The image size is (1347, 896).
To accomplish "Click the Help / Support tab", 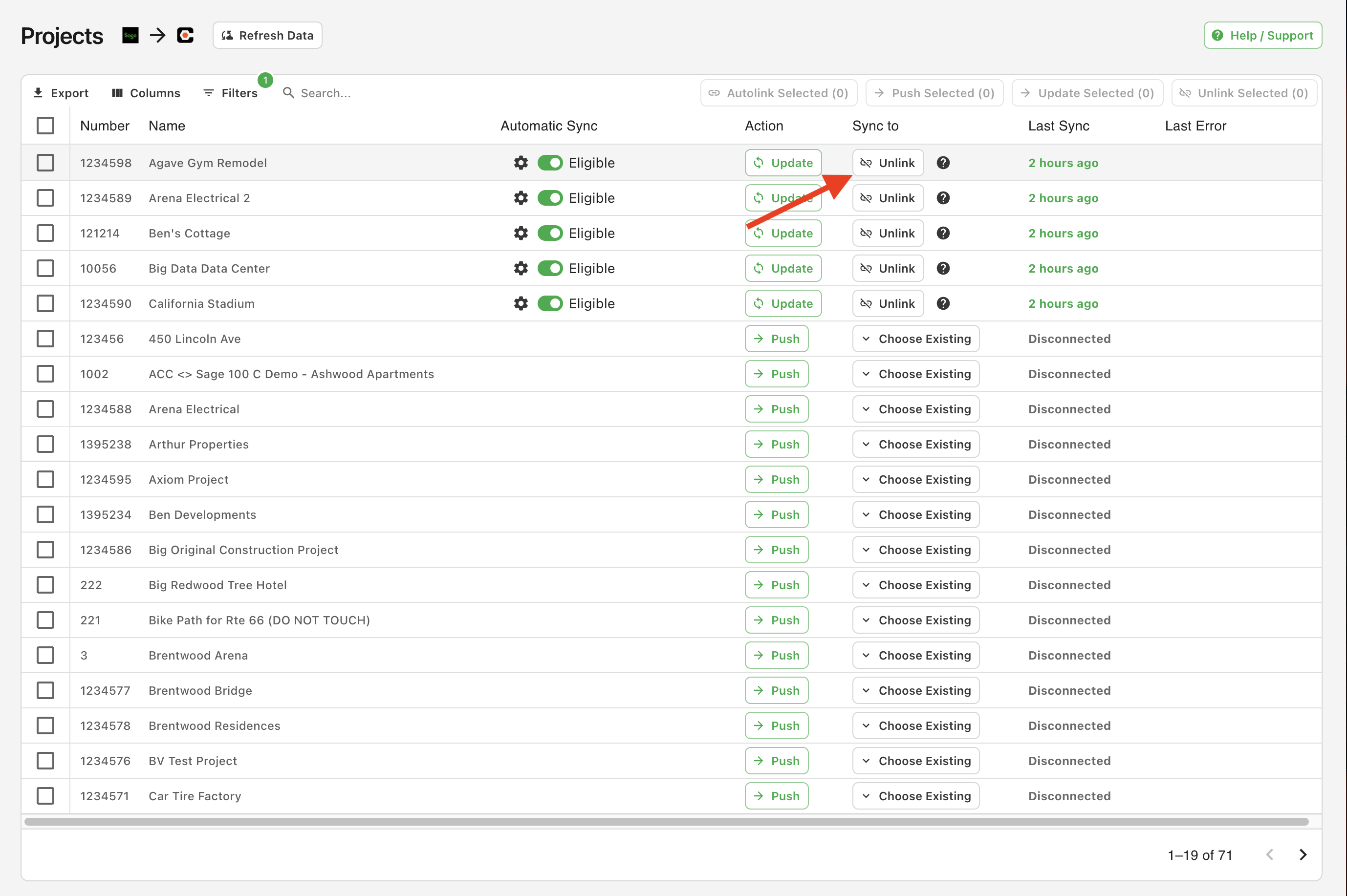I will pos(1262,34).
